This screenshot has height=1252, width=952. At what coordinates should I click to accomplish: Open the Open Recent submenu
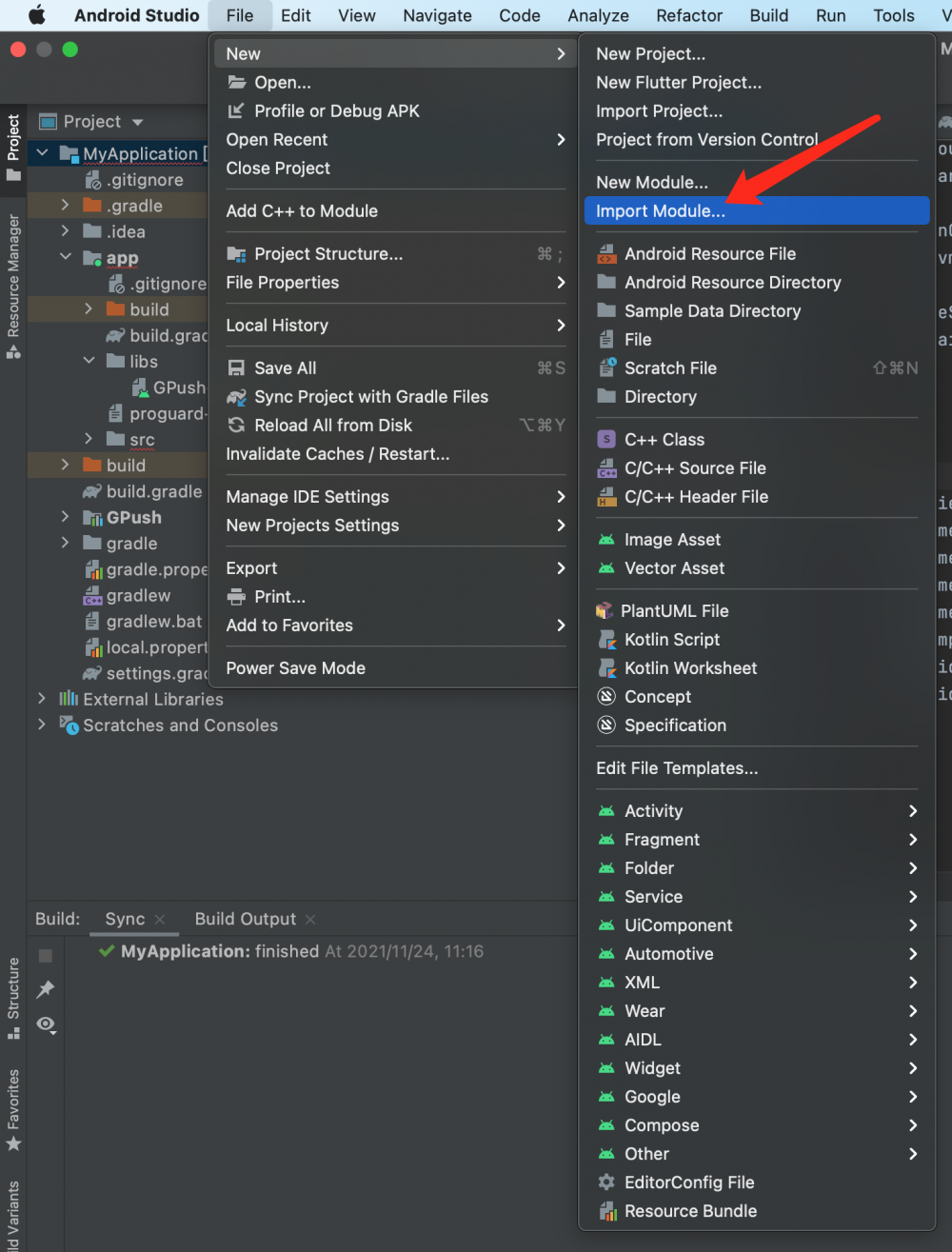(x=394, y=139)
